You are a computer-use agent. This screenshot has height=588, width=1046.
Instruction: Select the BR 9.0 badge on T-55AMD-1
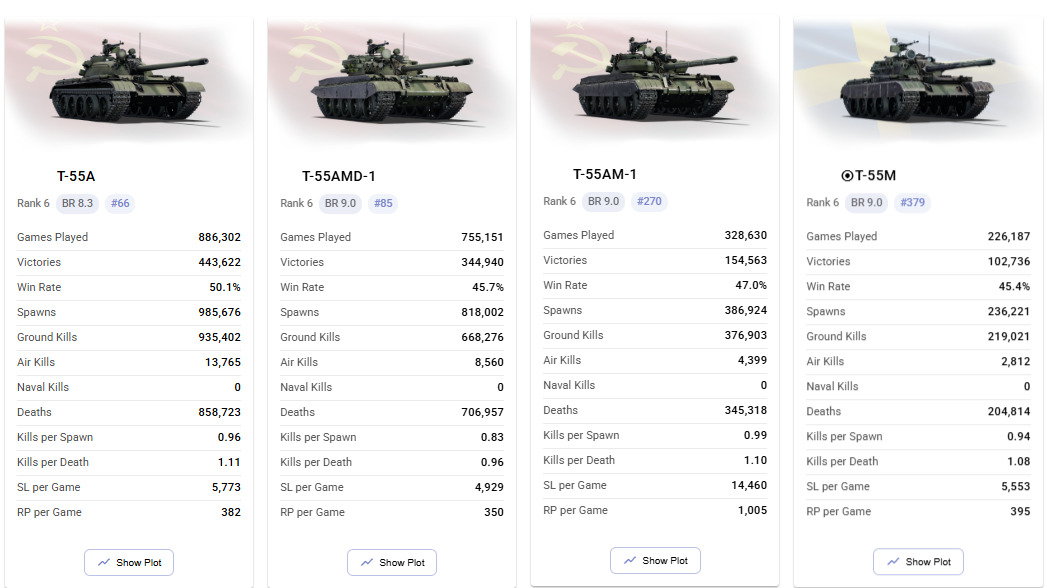point(341,203)
